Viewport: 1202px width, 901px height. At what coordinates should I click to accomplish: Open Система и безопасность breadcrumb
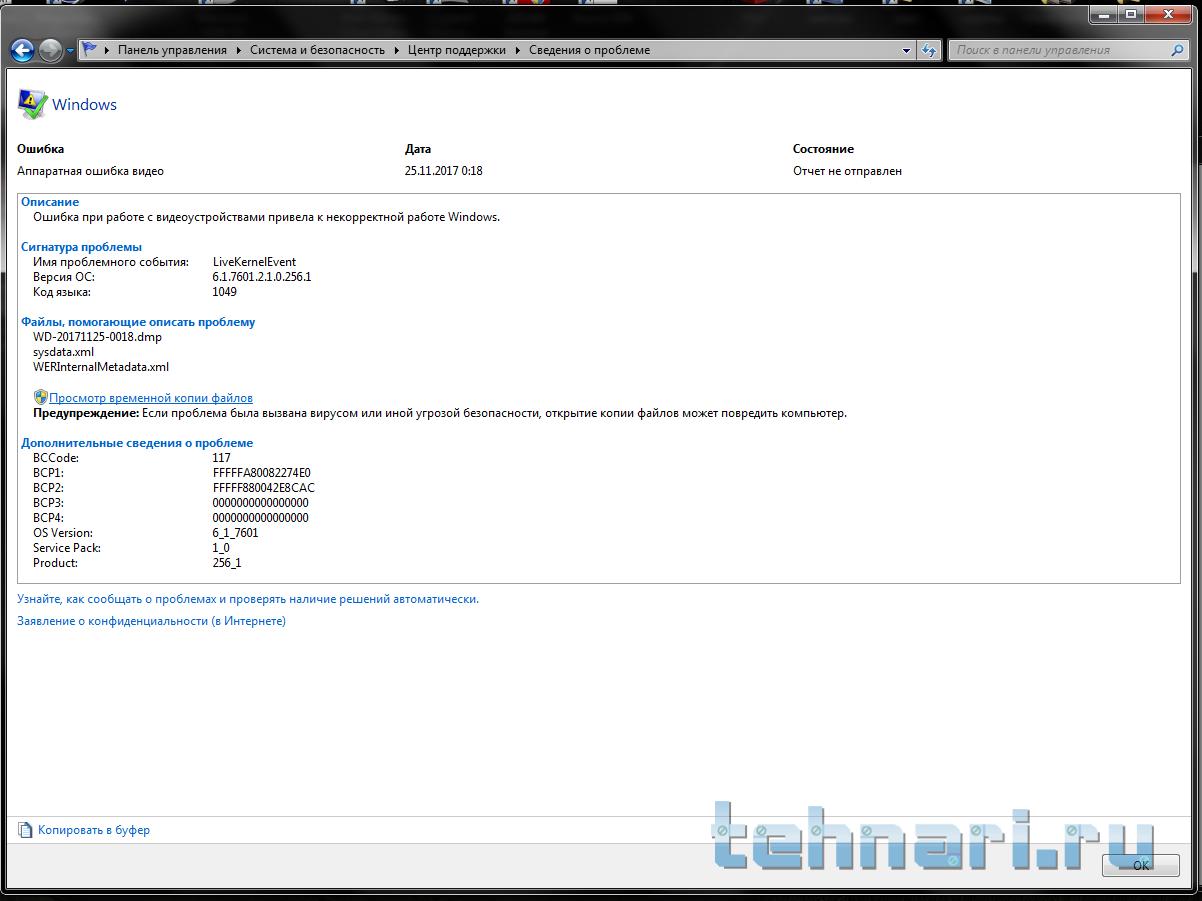pyautogui.click(x=317, y=50)
